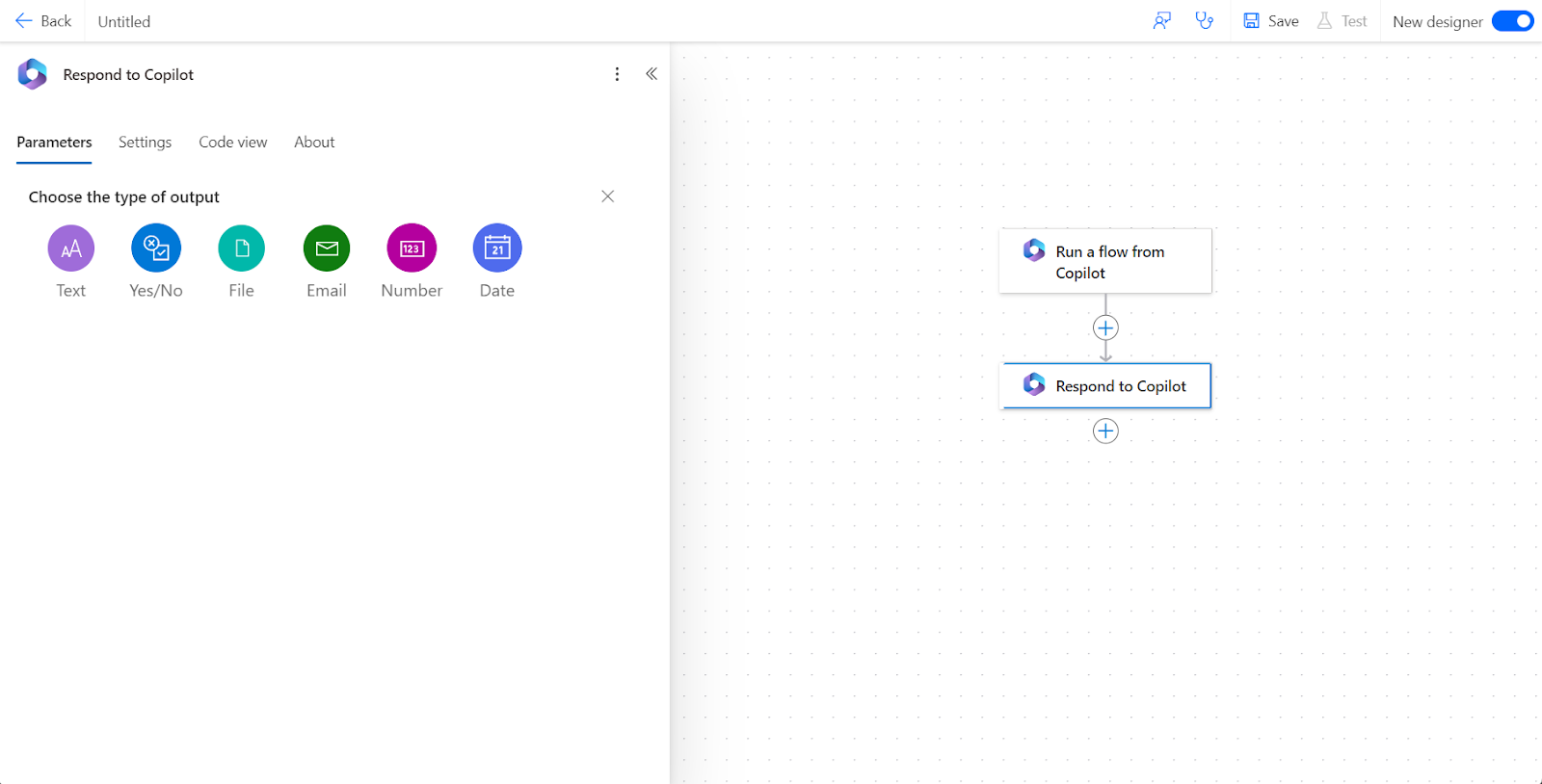Screen dimensions: 1542x784
Task: Switch to the Parameters tab
Action: 55,143
